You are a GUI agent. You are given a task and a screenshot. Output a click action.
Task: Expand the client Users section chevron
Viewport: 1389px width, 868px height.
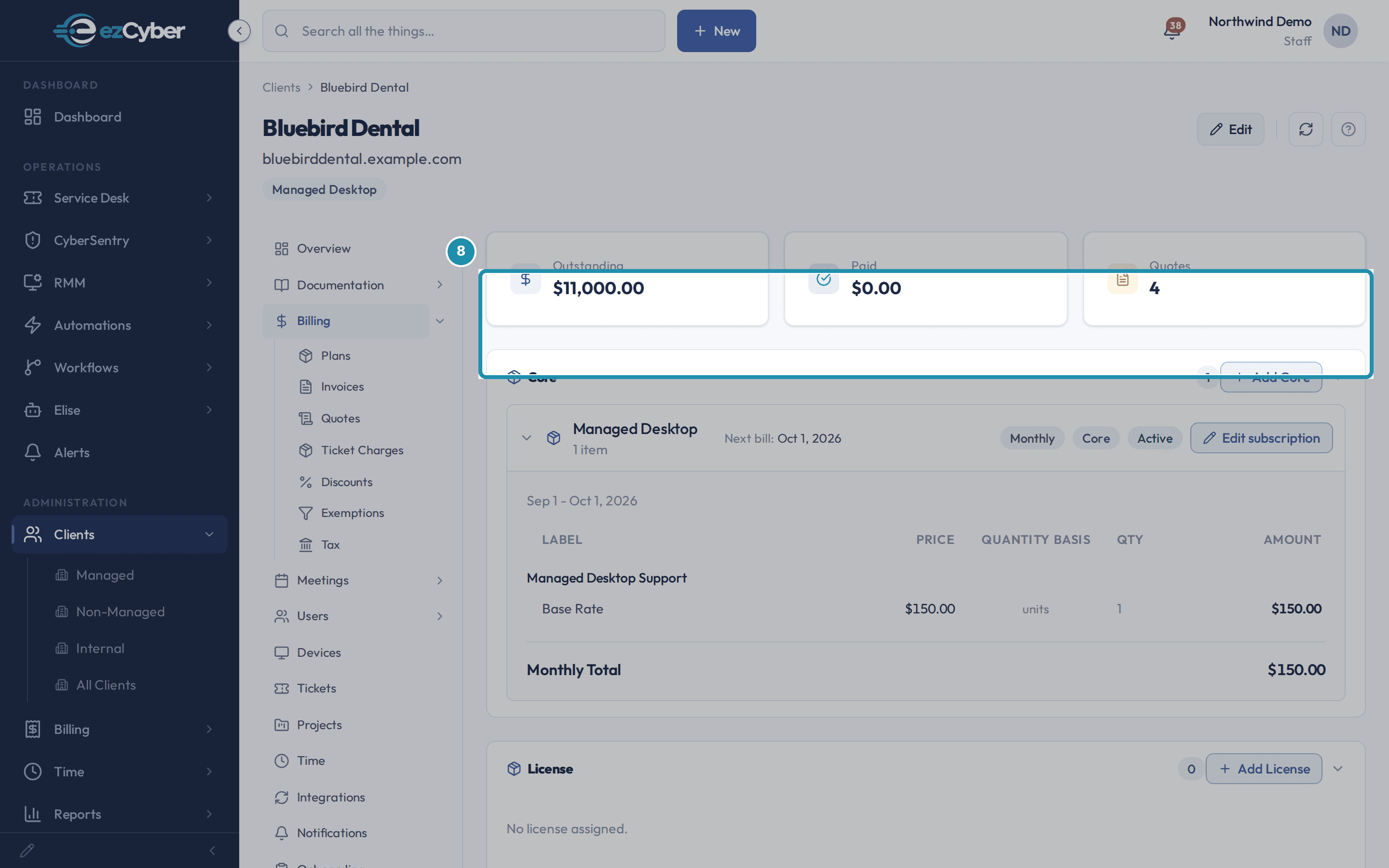pos(440,617)
